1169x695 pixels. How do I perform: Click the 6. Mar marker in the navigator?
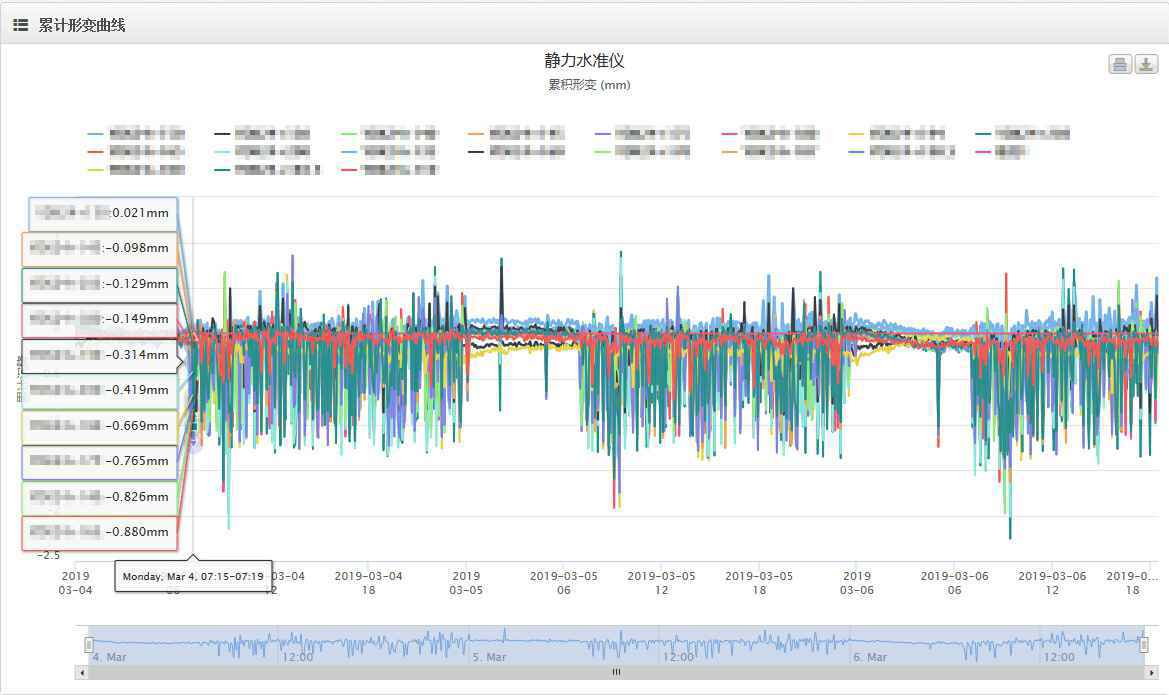[x=869, y=657]
